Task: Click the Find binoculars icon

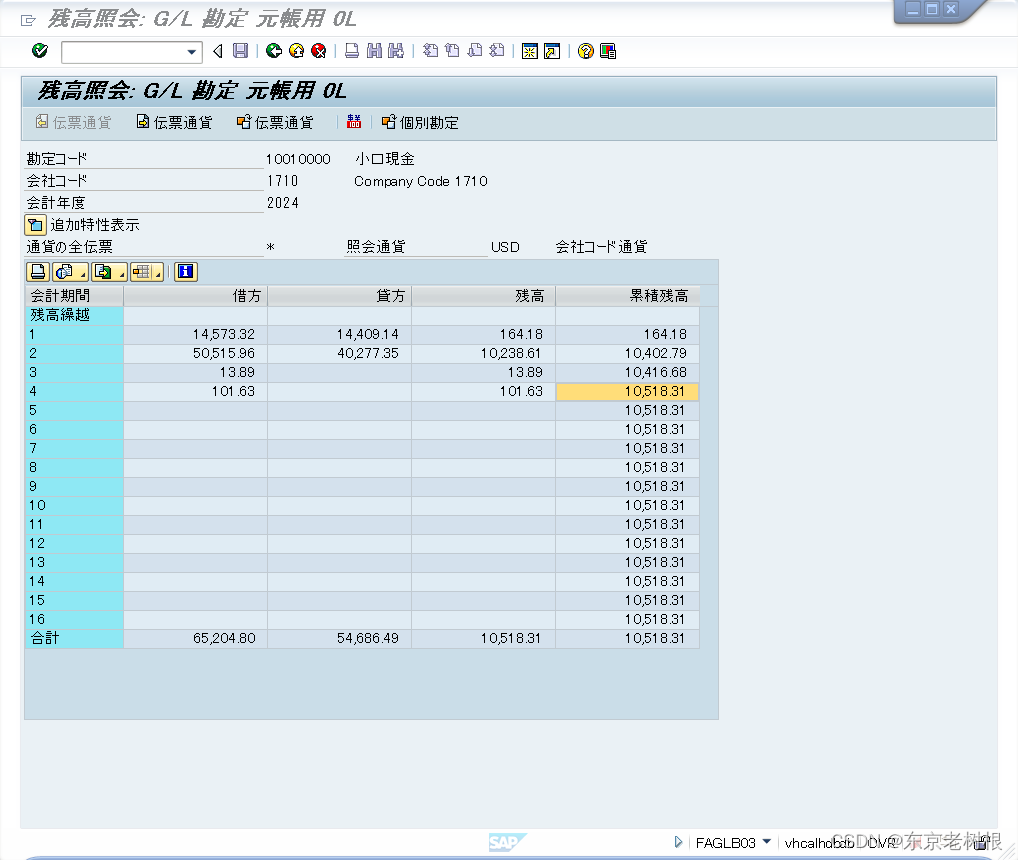Action: pos(374,51)
